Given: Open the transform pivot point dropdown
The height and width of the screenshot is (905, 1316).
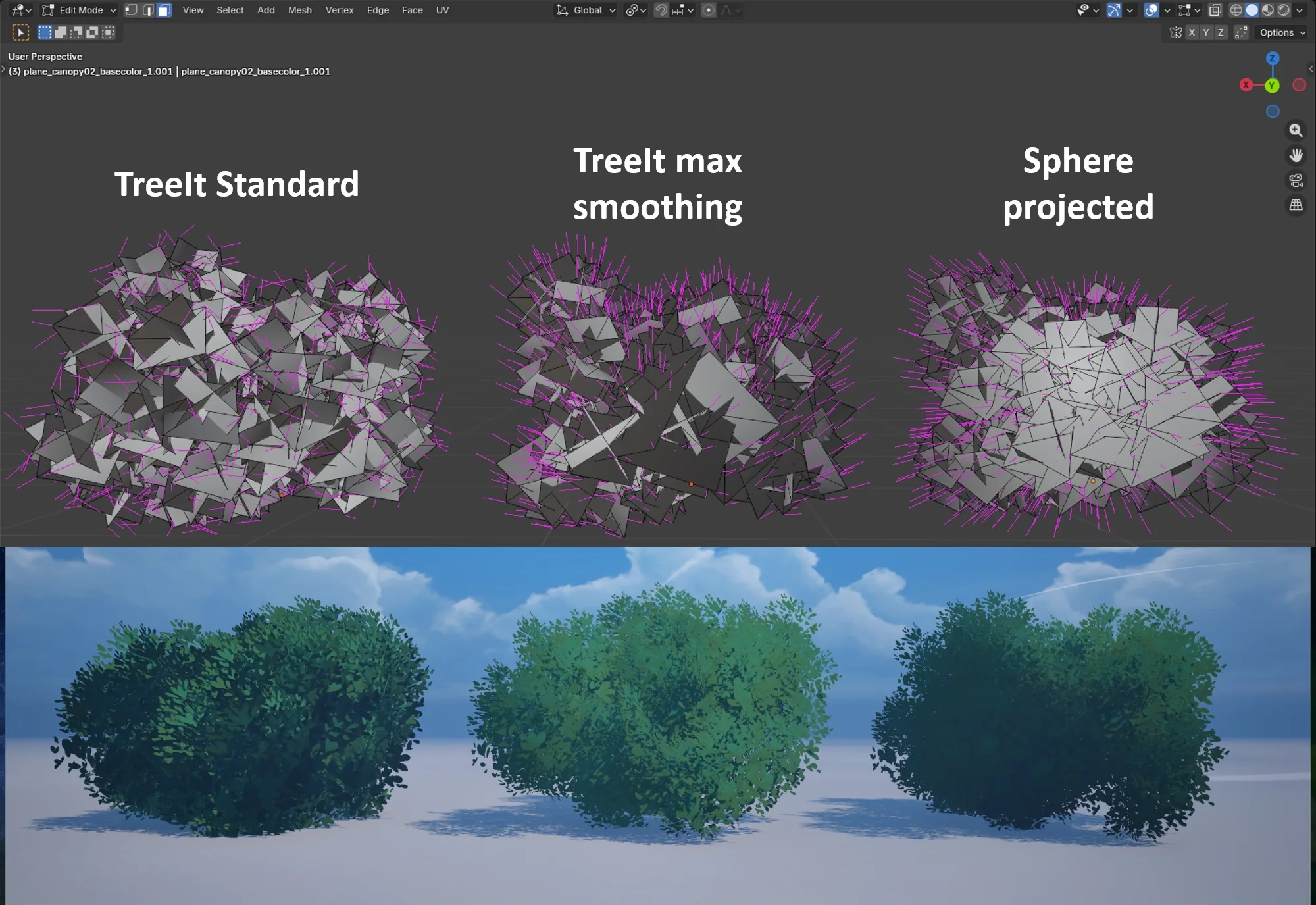Looking at the screenshot, I should (636, 10).
